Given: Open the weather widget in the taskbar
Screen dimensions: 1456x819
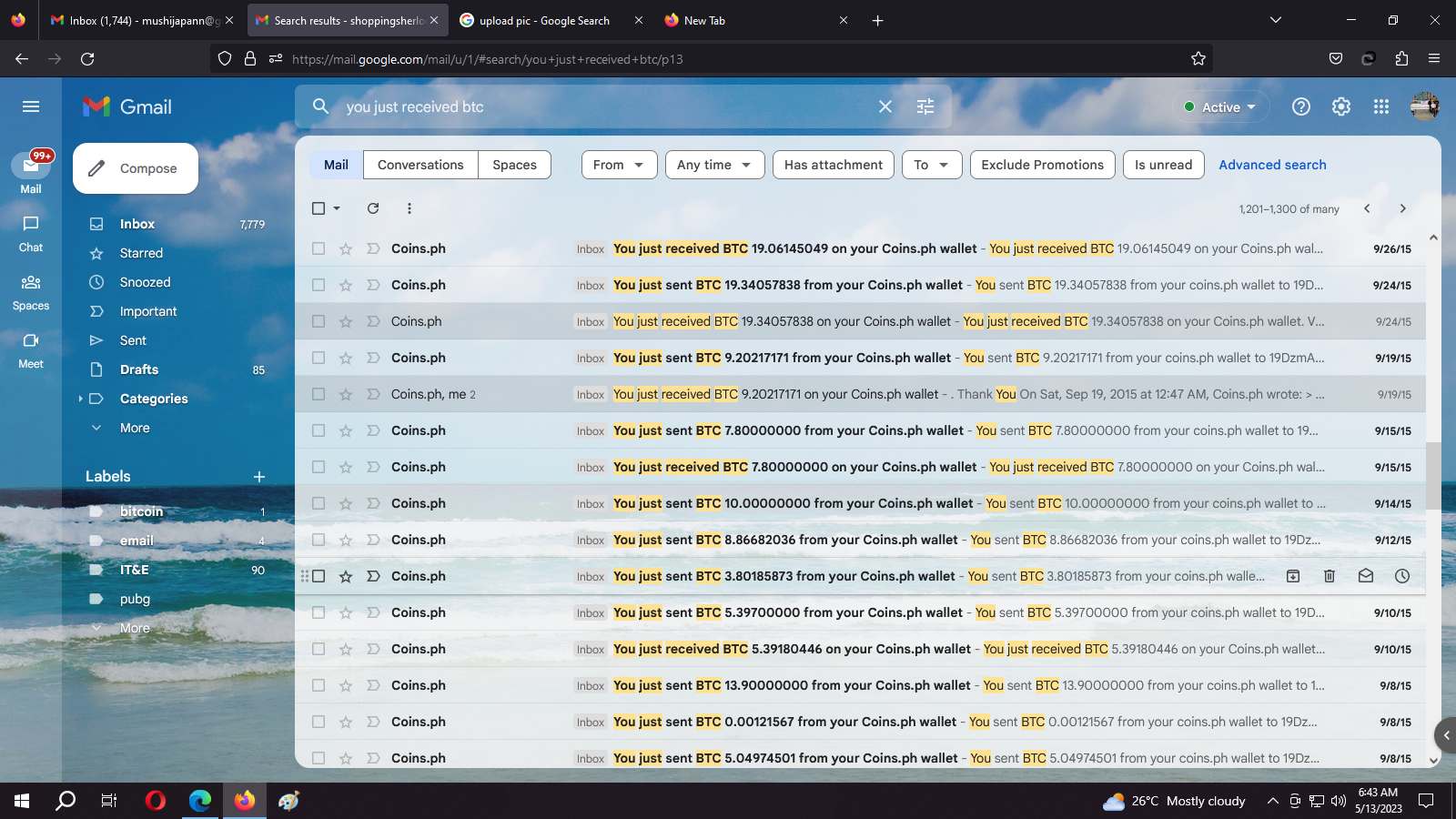Looking at the screenshot, I should [x=1174, y=801].
